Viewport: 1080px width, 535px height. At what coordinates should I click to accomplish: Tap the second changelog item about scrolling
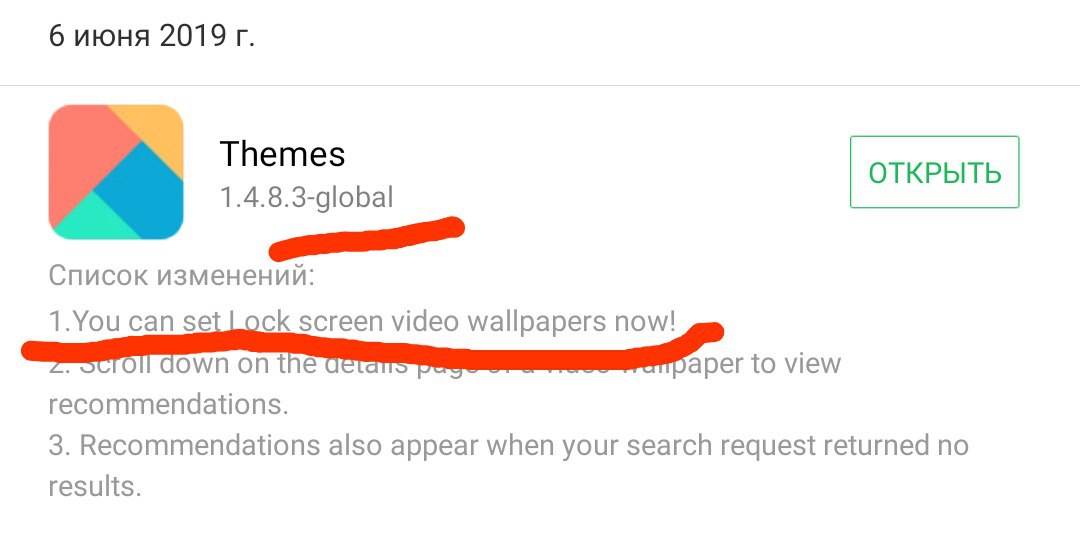(x=444, y=363)
